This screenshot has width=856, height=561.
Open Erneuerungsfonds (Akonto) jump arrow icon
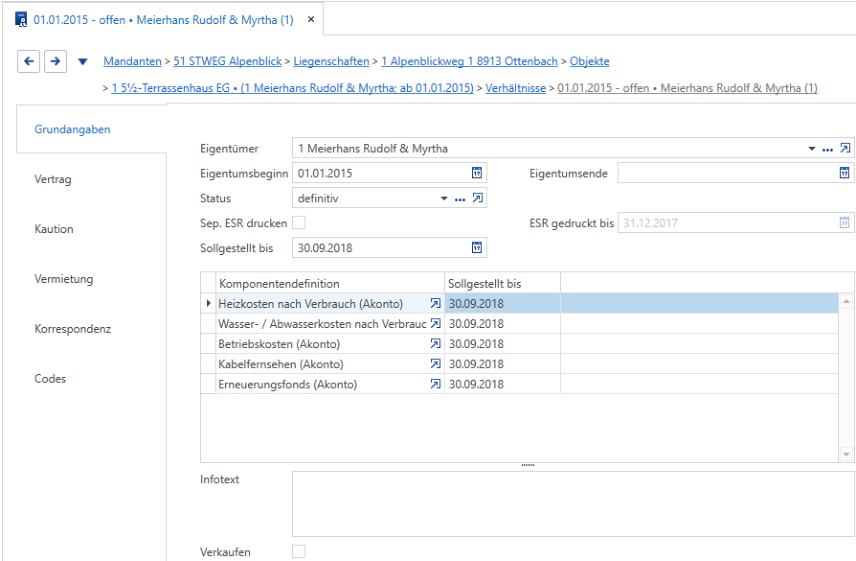[435, 384]
